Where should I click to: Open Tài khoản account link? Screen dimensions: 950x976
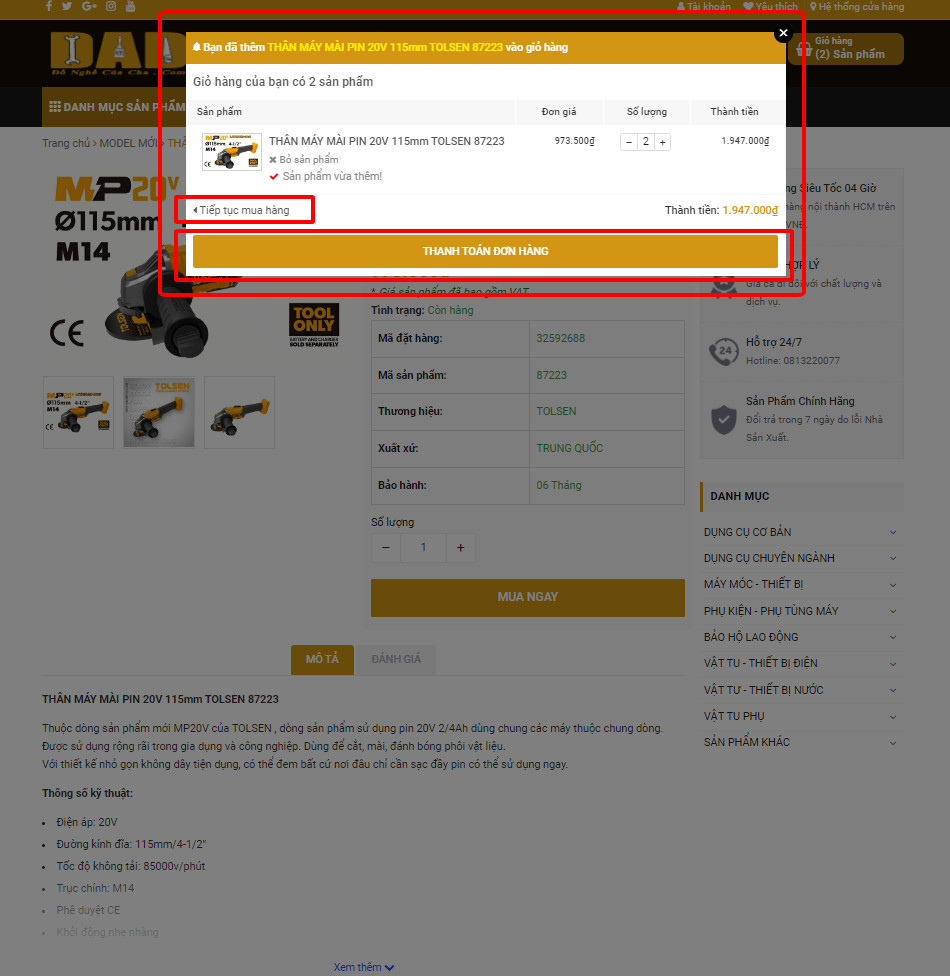click(703, 6)
